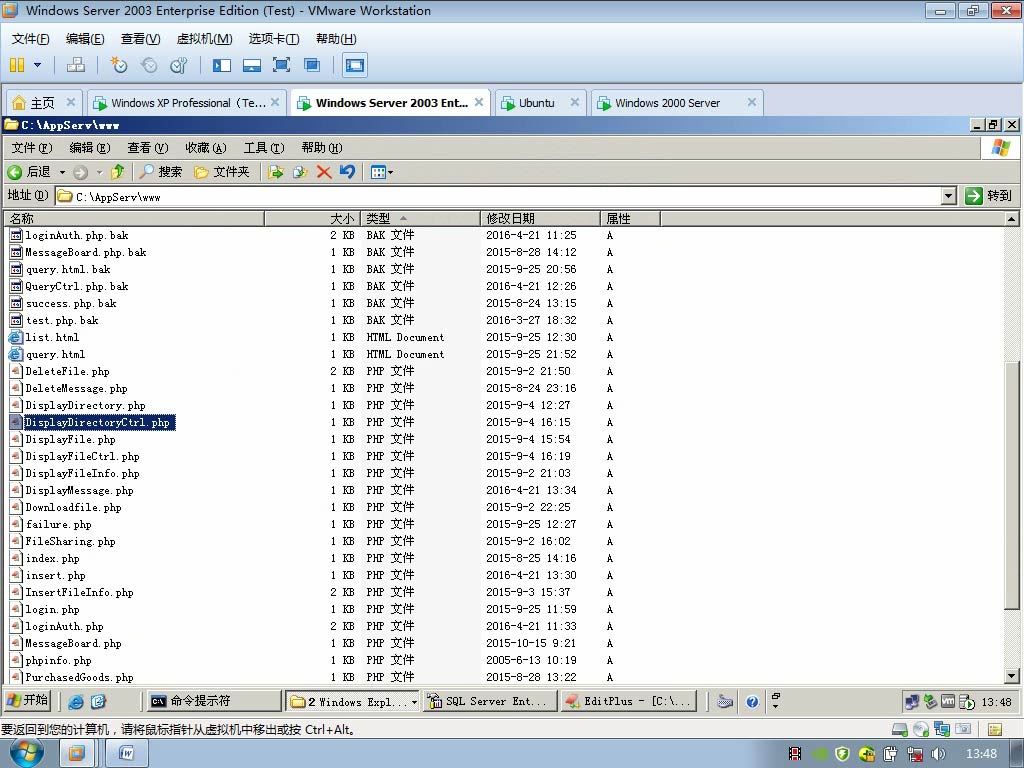Click the guest show desktop quick launch icon
Image resolution: width=1024 pixels, height=768 pixels.
tap(99, 701)
